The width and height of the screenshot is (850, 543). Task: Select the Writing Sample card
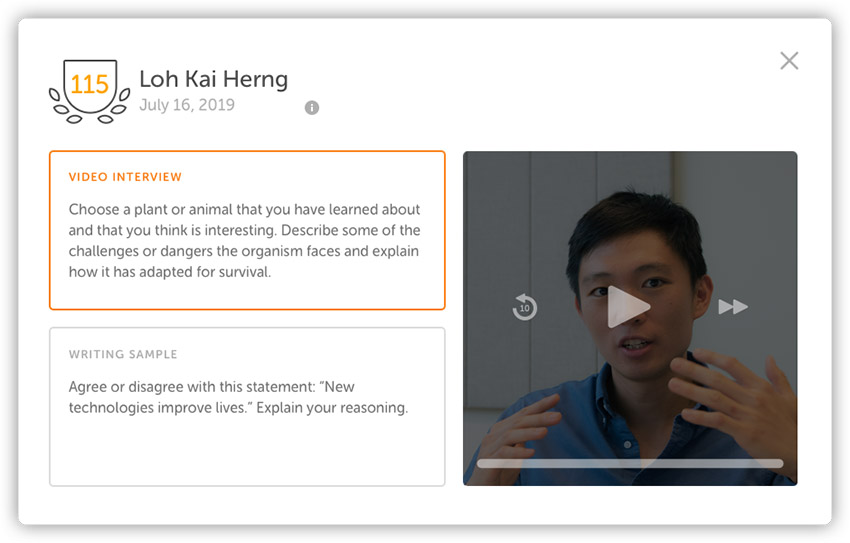pos(247,406)
